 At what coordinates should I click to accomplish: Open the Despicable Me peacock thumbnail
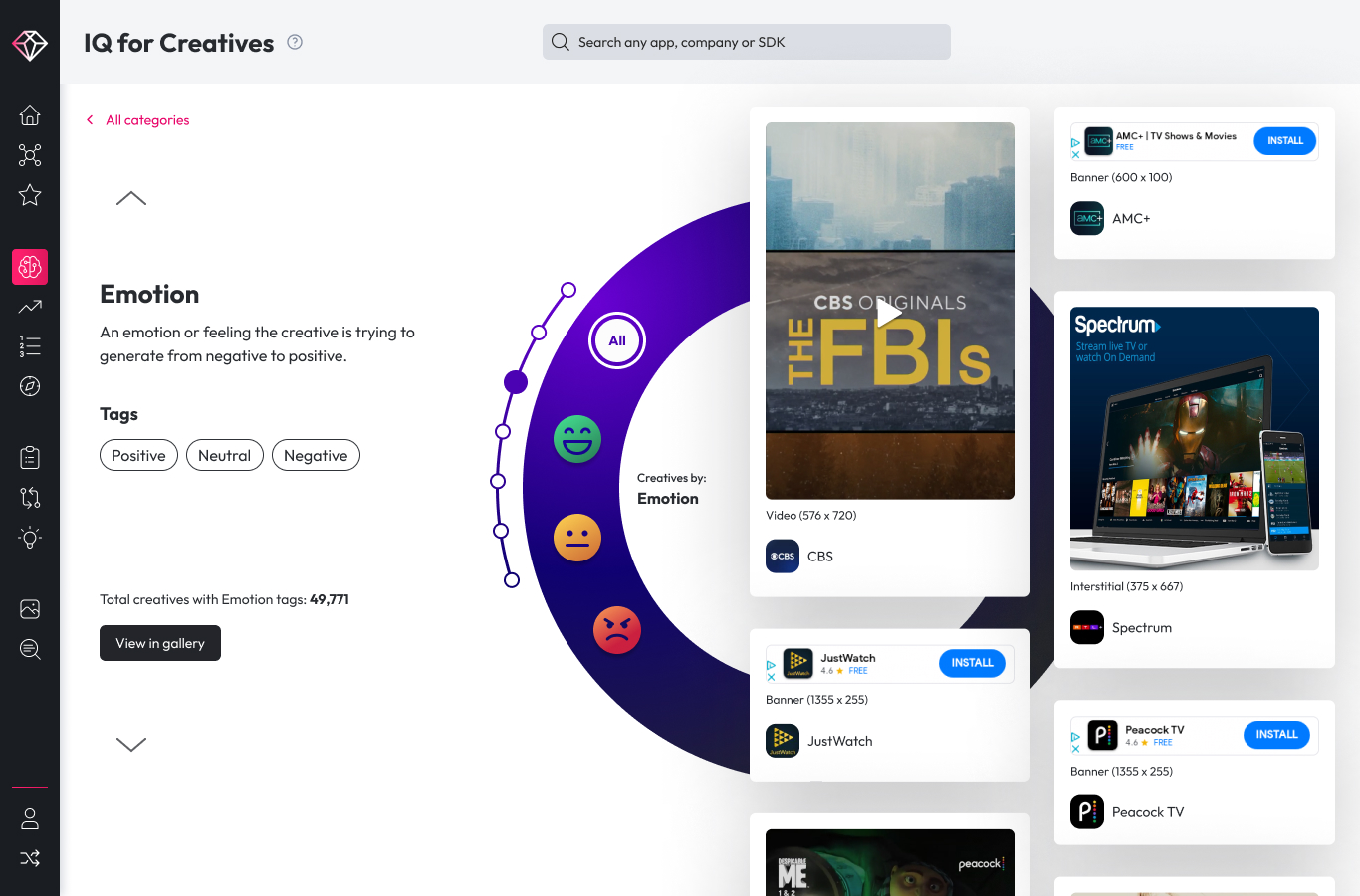[x=890, y=862]
